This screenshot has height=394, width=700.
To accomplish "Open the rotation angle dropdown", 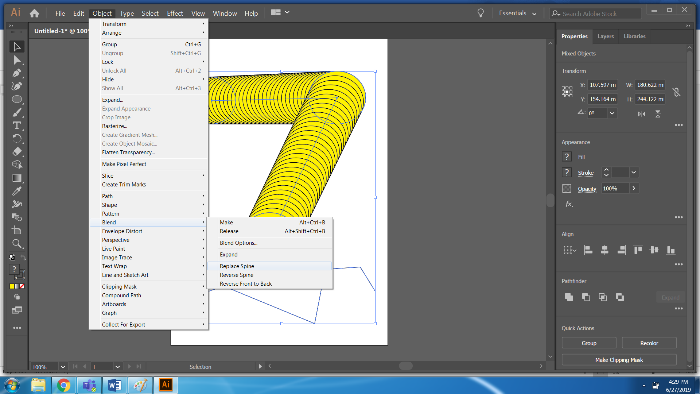I will click(x=612, y=113).
